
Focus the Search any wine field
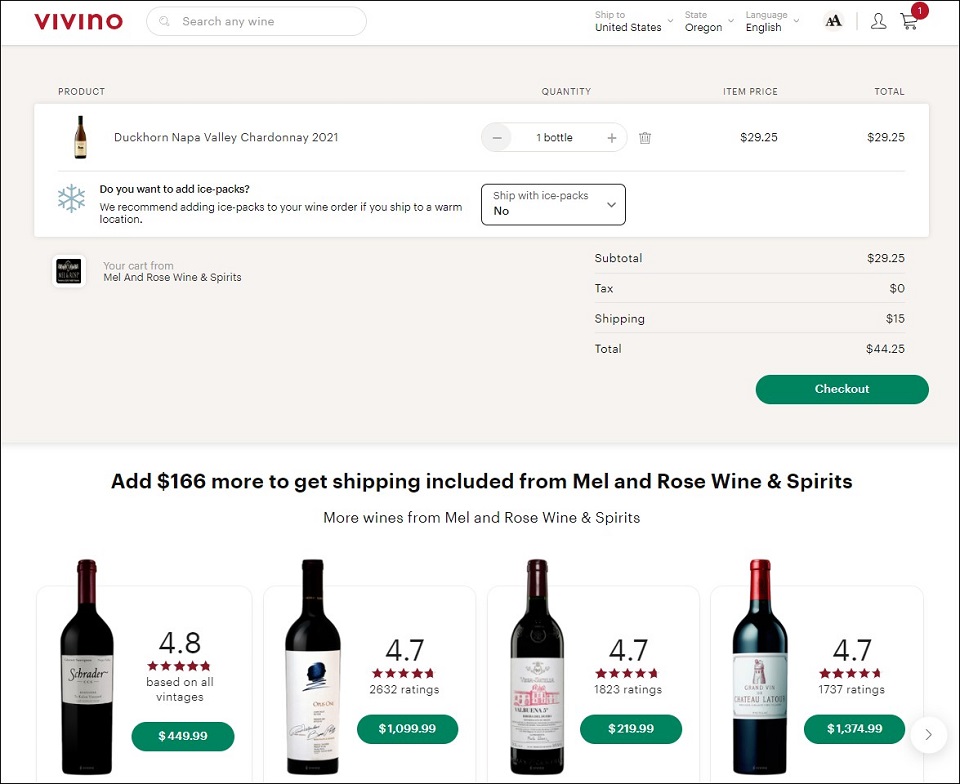[257, 21]
